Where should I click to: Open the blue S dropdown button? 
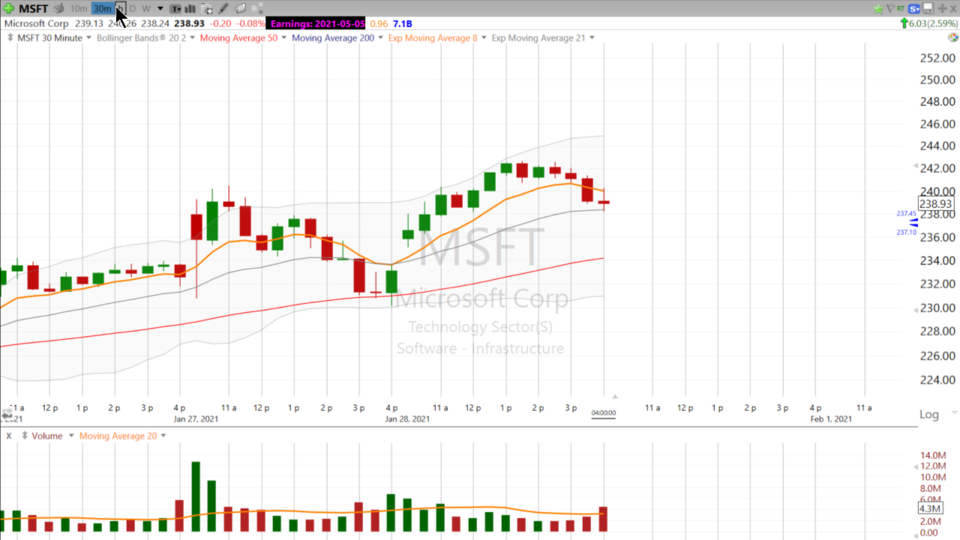click(x=915, y=9)
